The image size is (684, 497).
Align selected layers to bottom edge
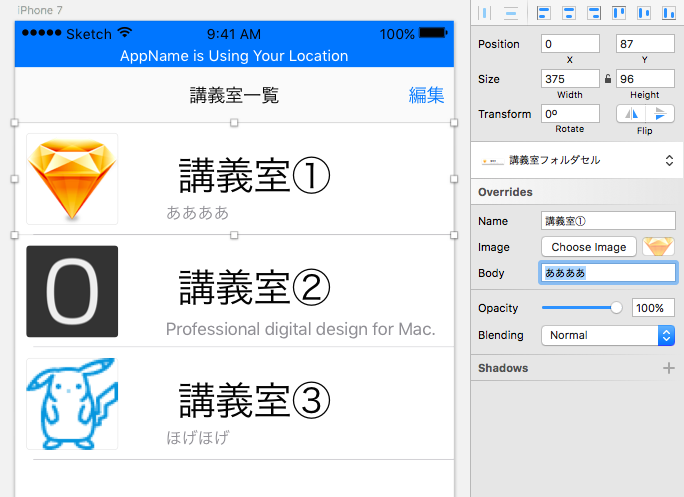tap(669, 13)
